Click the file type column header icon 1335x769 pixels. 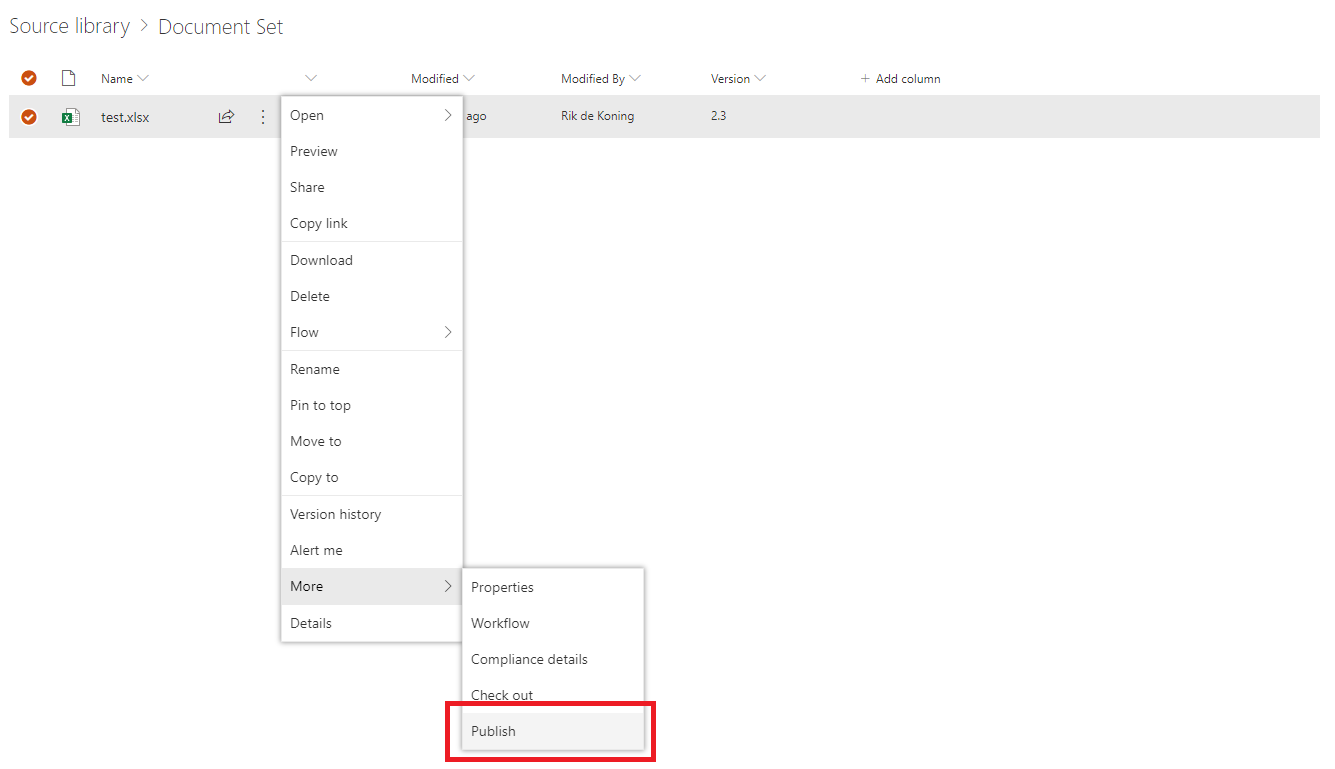(69, 78)
